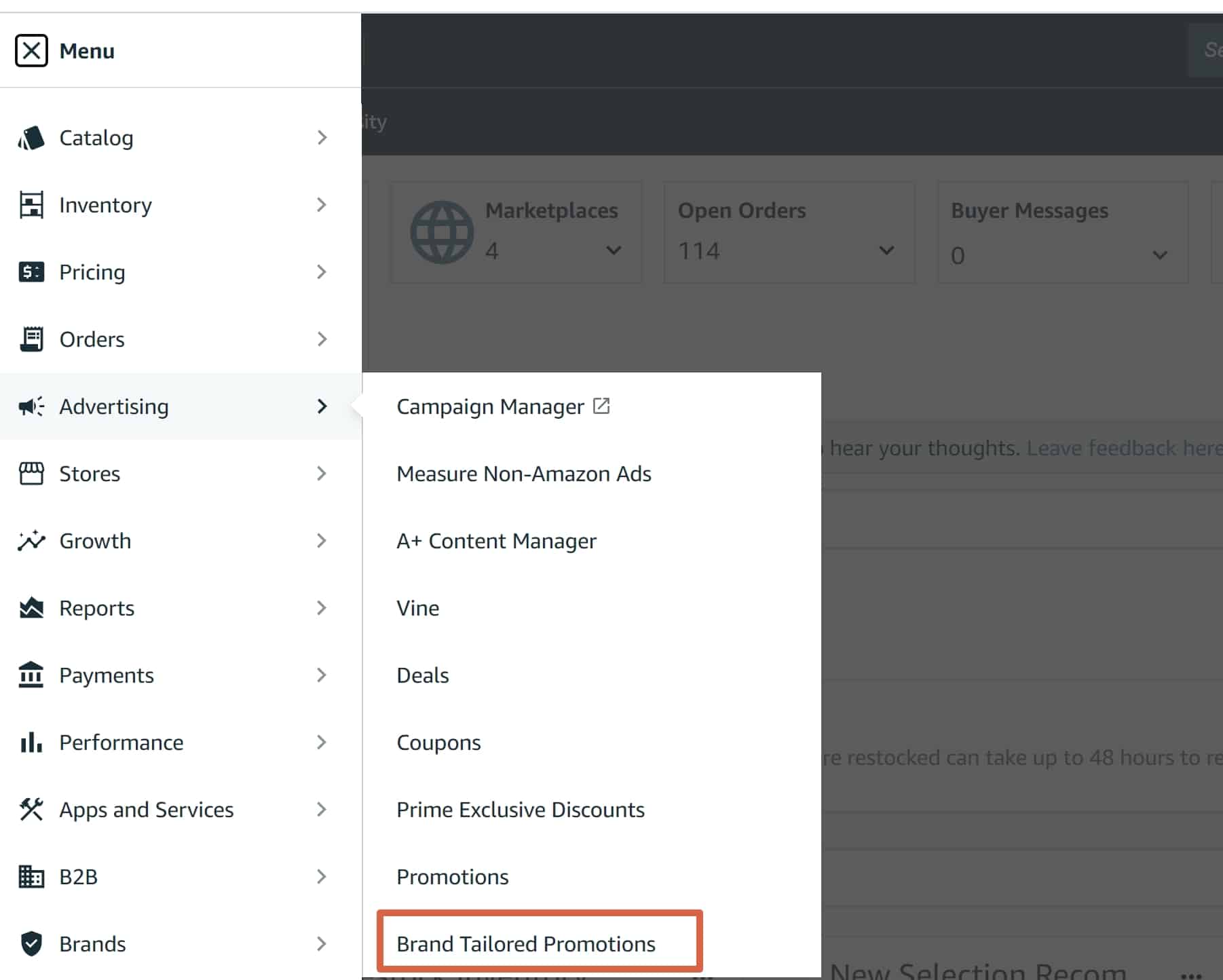
Task: Follow the Leave feedback here link
Action: point(1124,448)
